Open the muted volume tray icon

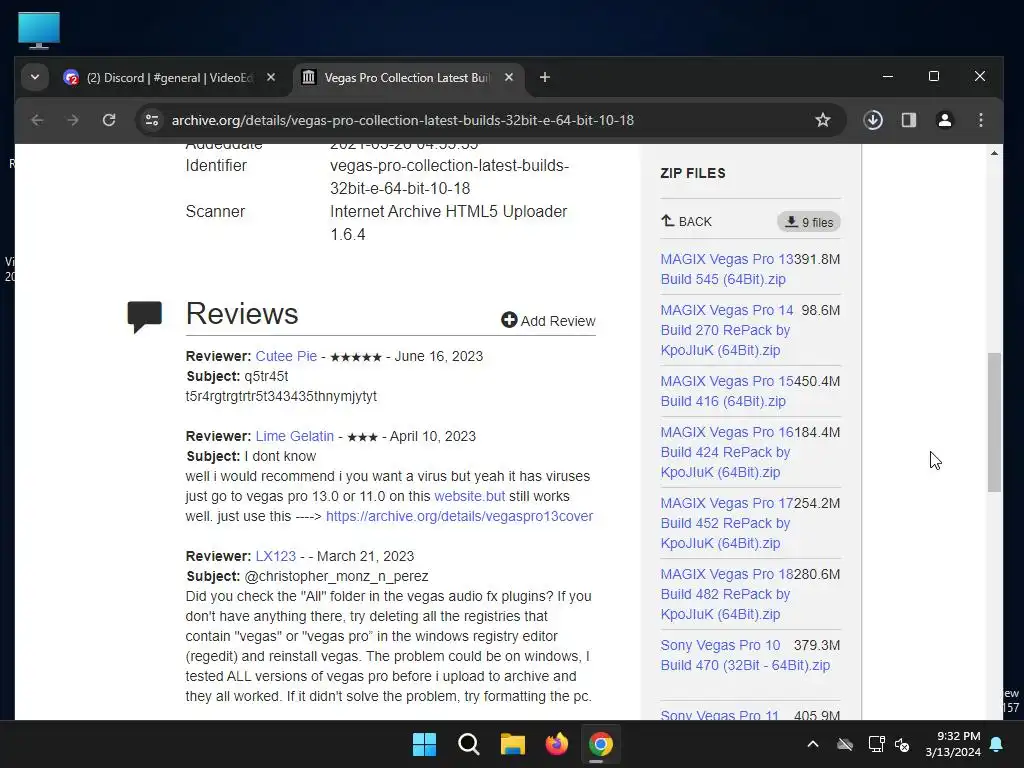(903, 744)
